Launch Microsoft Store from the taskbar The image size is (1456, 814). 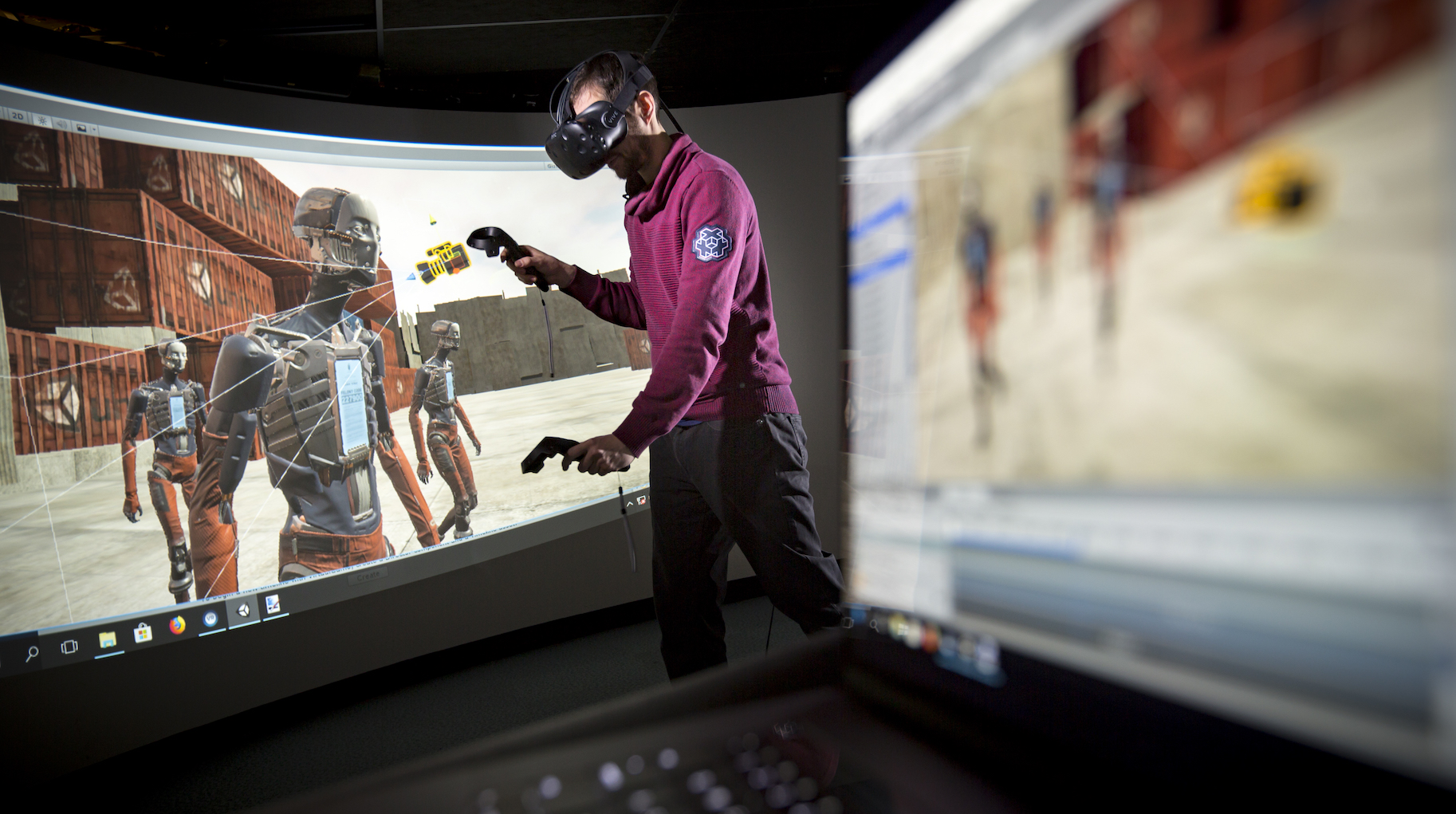click(x=143, y=633)
